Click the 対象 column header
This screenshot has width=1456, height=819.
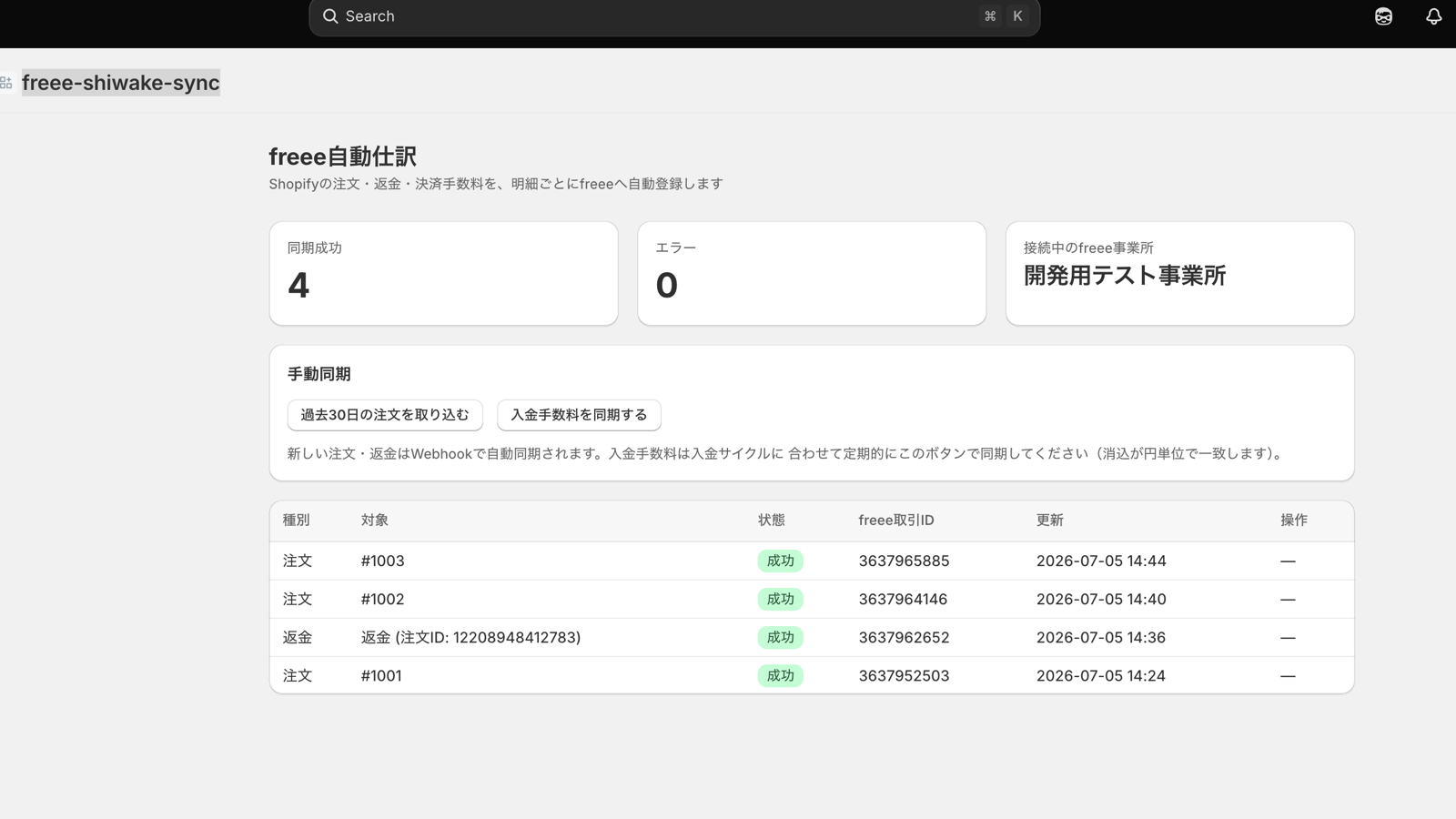tap(375, 521)
